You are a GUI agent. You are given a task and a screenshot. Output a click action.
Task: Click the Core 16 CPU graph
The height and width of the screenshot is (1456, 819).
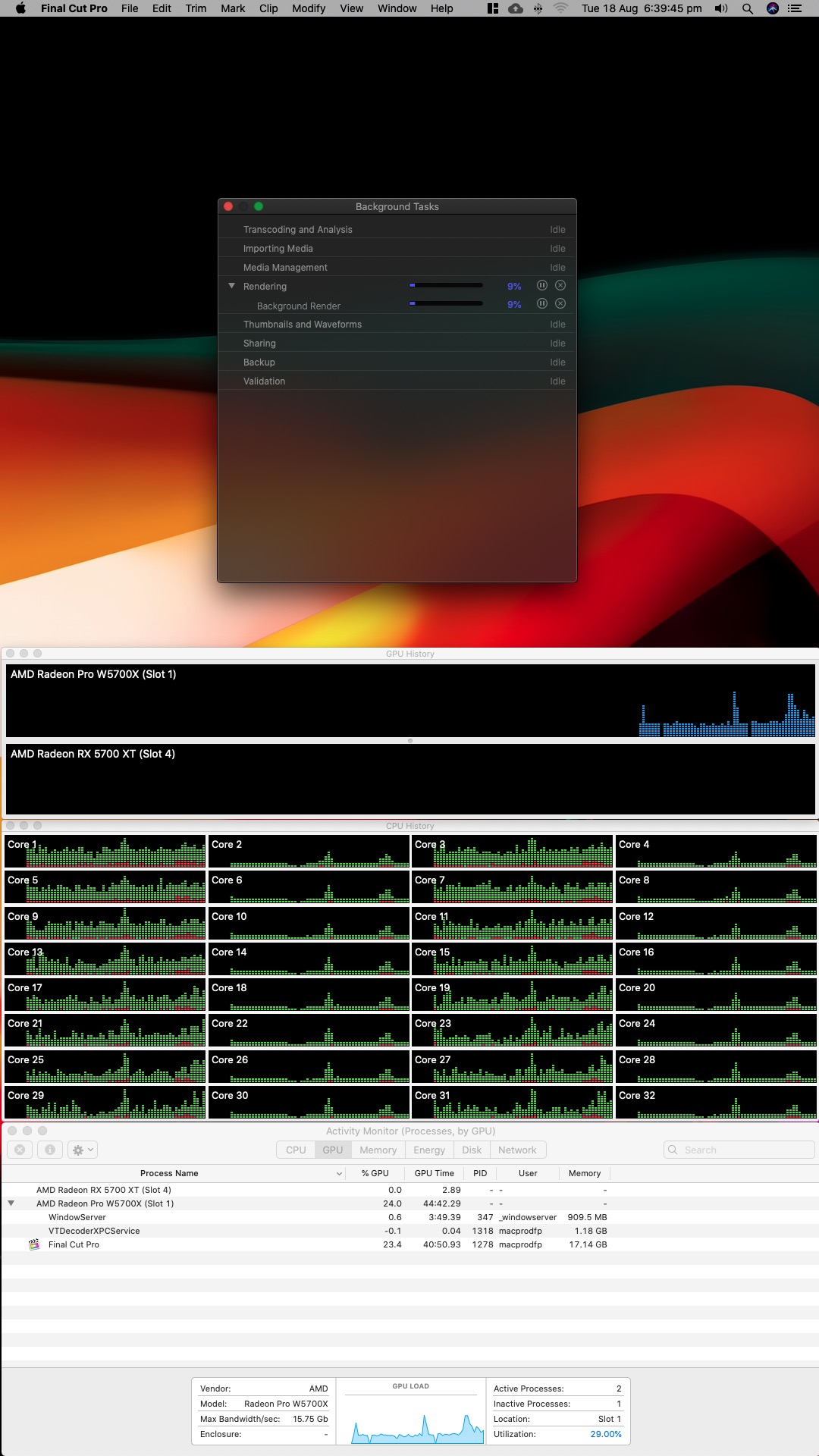716,959
